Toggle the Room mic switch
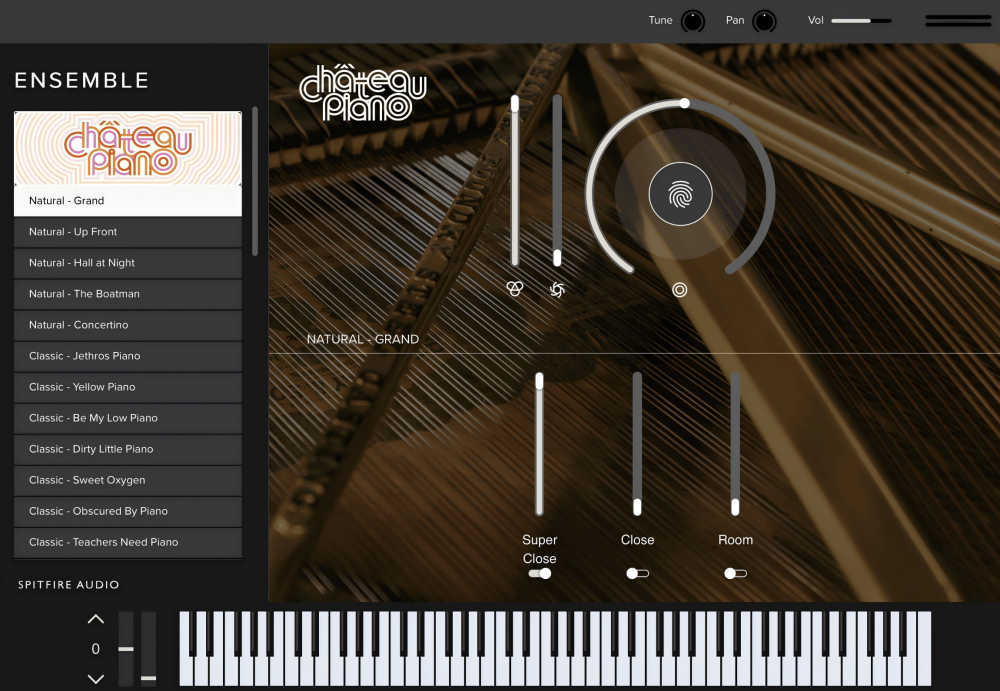Viewport: 1000px width, 691px height. (x=735, y=573)
